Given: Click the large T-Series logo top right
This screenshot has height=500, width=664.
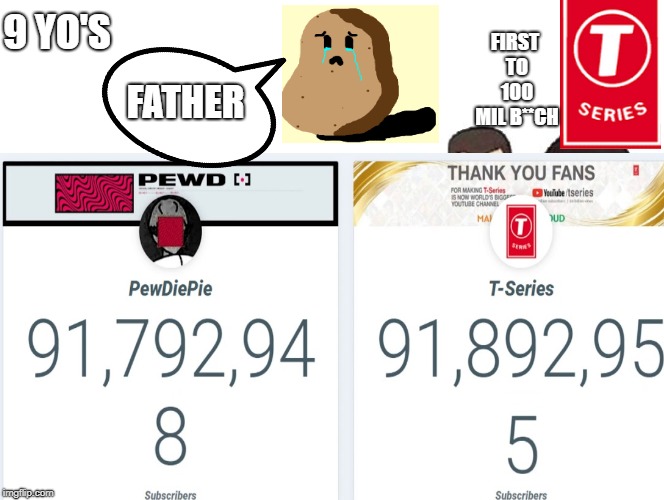Looking at the screenshot, I should tap(611, 74).
